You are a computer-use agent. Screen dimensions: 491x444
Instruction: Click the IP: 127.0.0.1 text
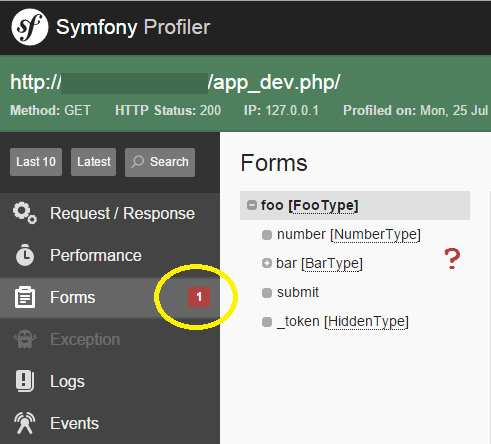coord(281,110)
